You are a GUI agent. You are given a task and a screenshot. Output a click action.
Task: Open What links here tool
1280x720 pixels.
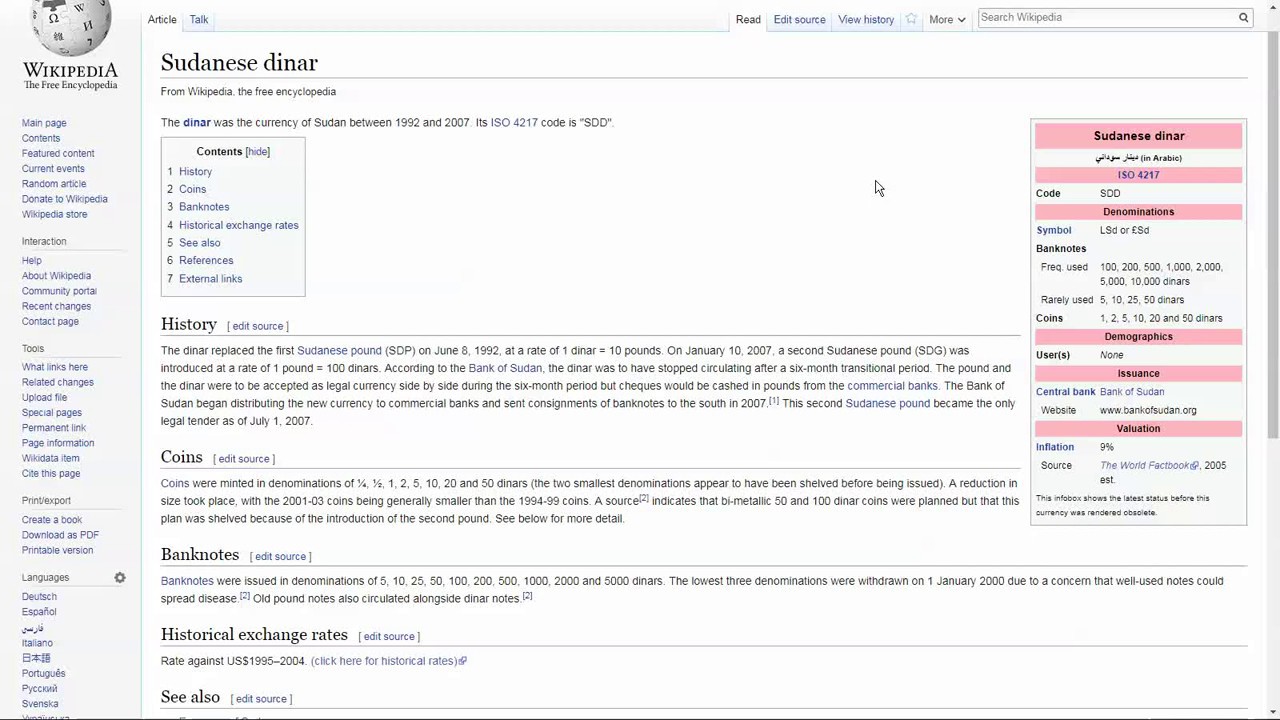click(x=55, y=367)
